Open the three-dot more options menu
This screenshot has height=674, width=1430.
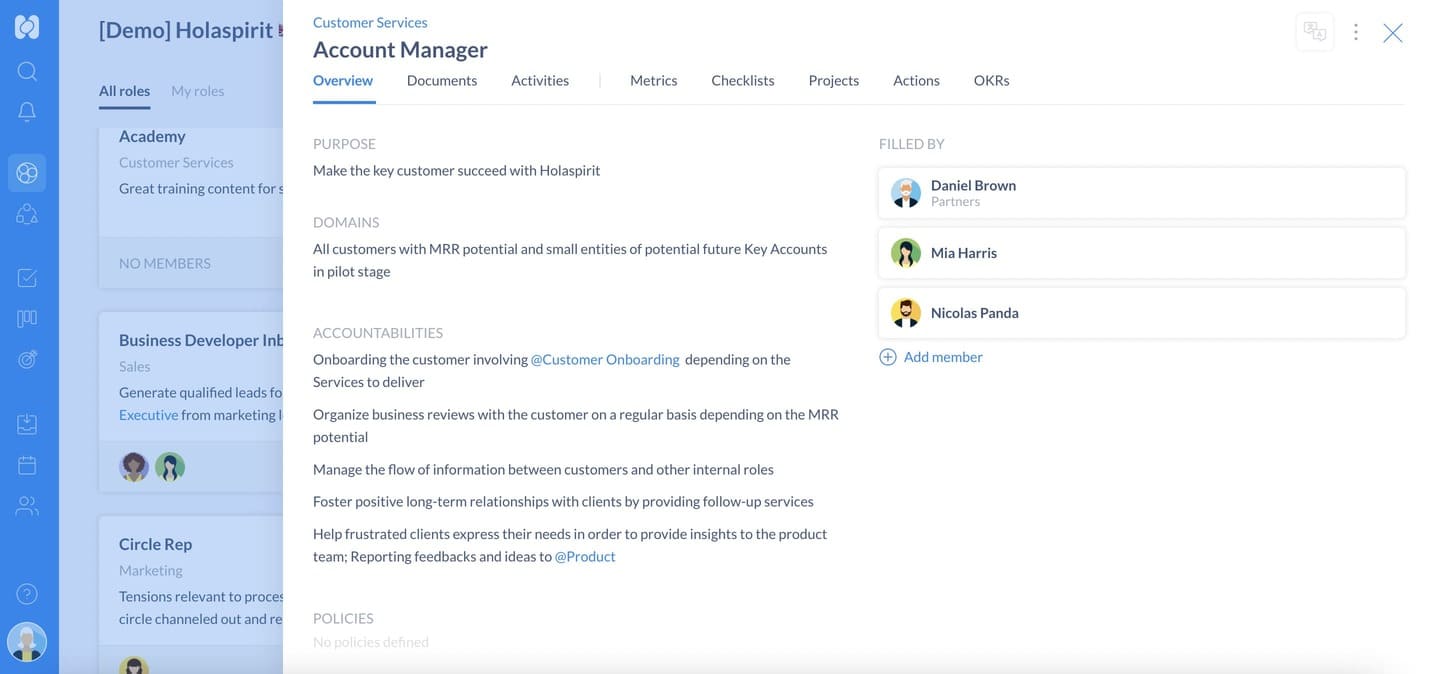[x=1356, y=32]
